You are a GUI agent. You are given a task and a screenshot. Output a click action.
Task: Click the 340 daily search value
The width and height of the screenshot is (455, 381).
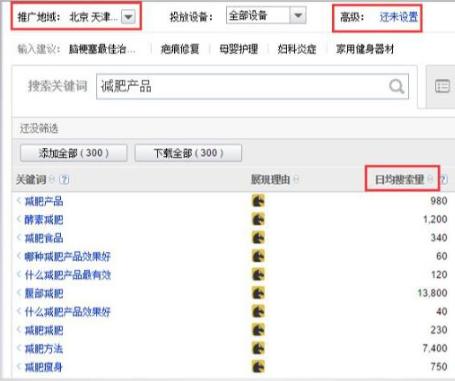439,238
